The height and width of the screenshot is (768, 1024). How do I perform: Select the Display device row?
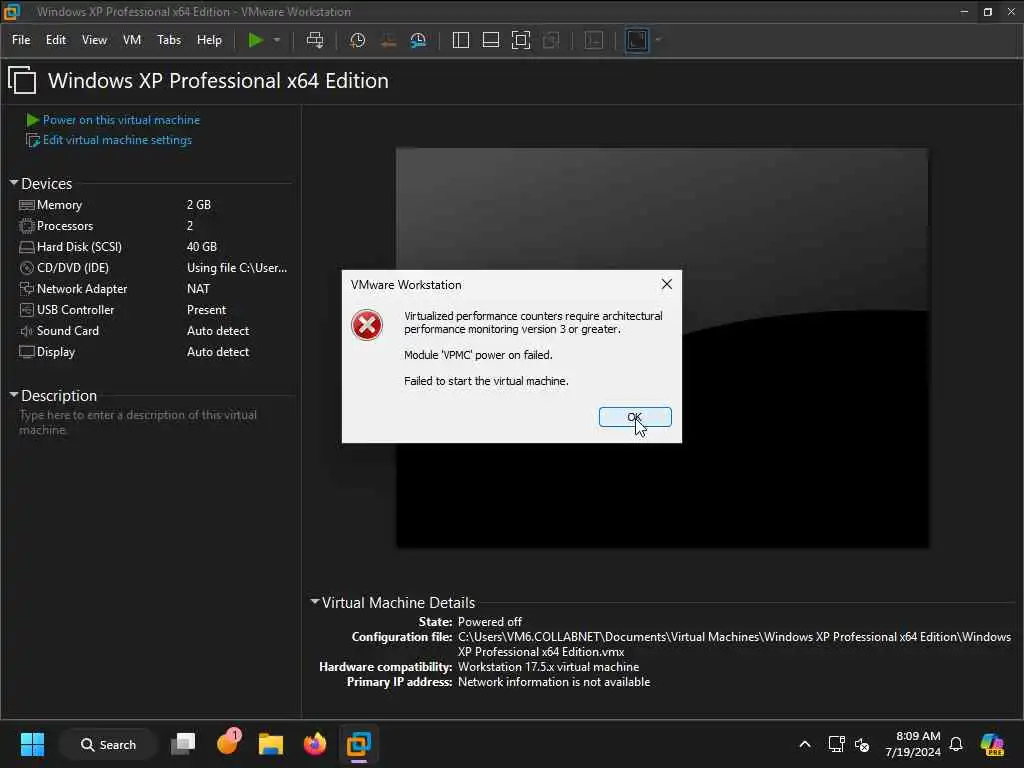point(154,351)
